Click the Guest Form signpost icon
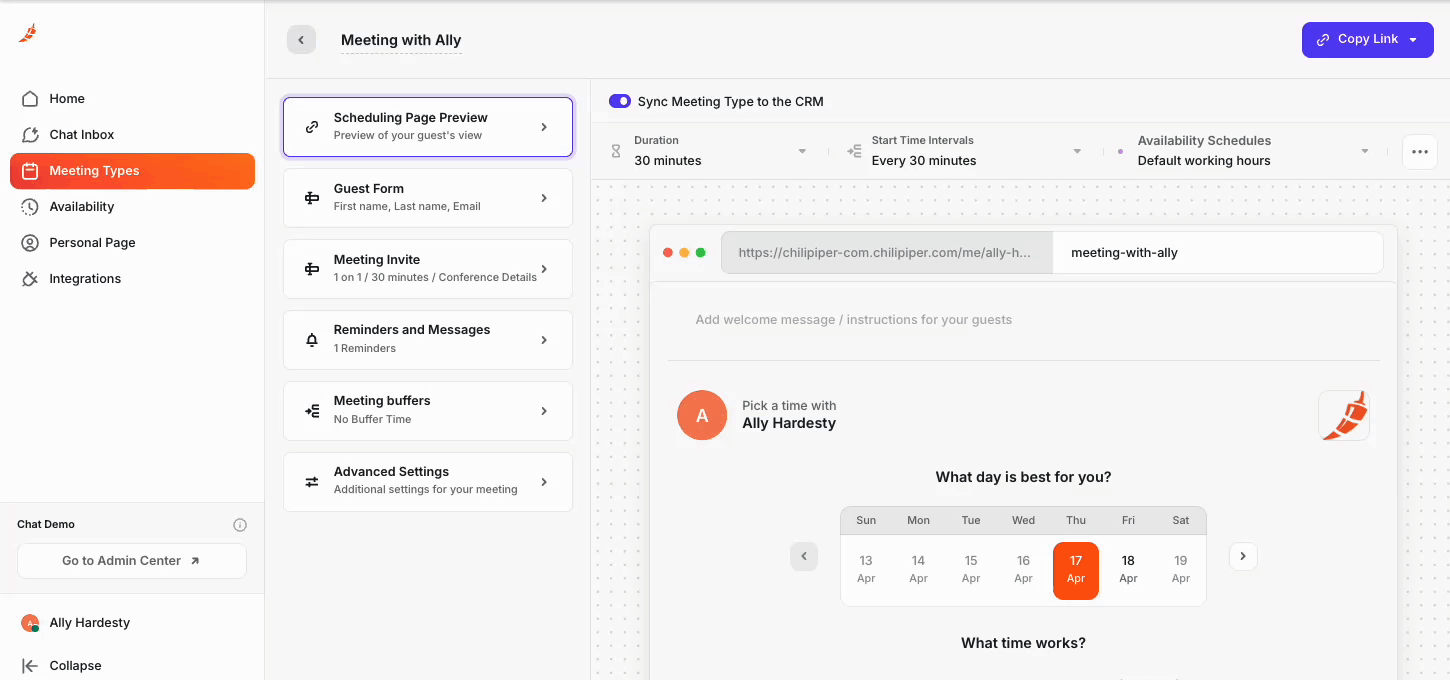This screenshot has height=680, width=1450. (312, 198)
